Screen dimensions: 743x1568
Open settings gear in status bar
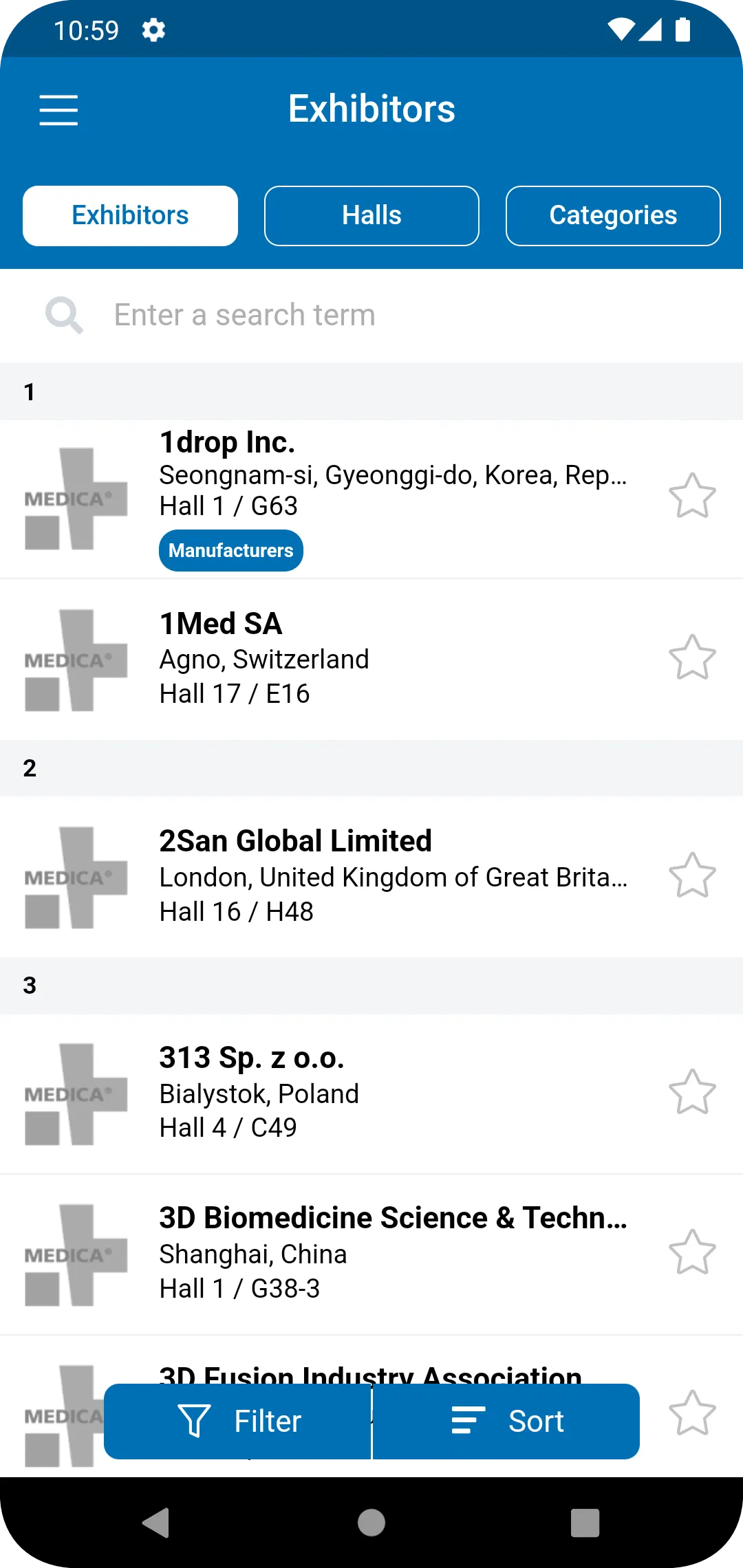[153, 30]
